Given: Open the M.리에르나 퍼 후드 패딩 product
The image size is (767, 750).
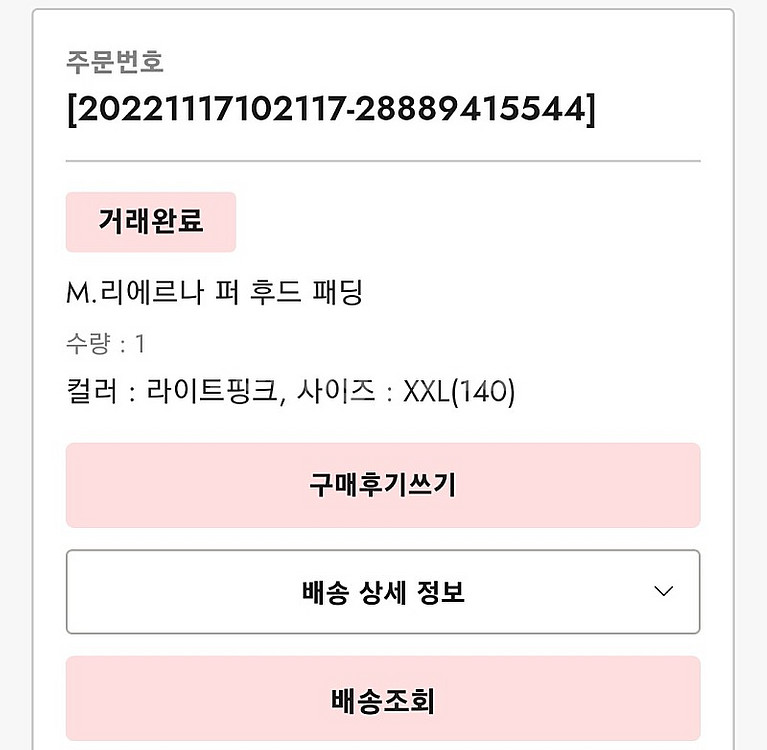Looking at the screenshot, I should pyautogui.click(x=213, y=293).
